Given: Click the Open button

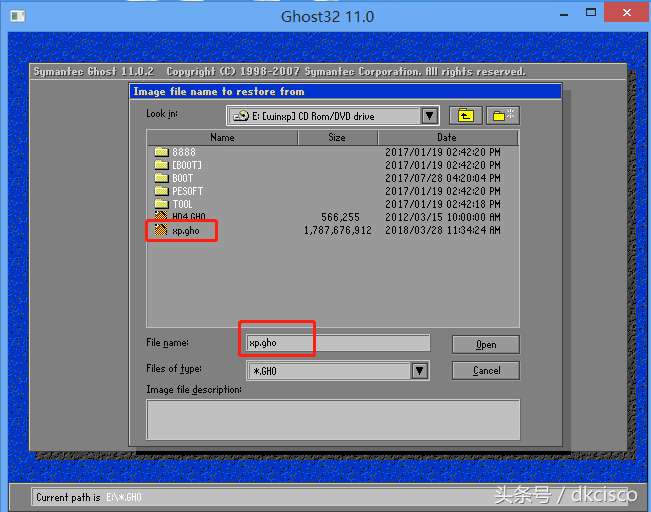Looking at the screenshot, I should [x=486, y=345].
